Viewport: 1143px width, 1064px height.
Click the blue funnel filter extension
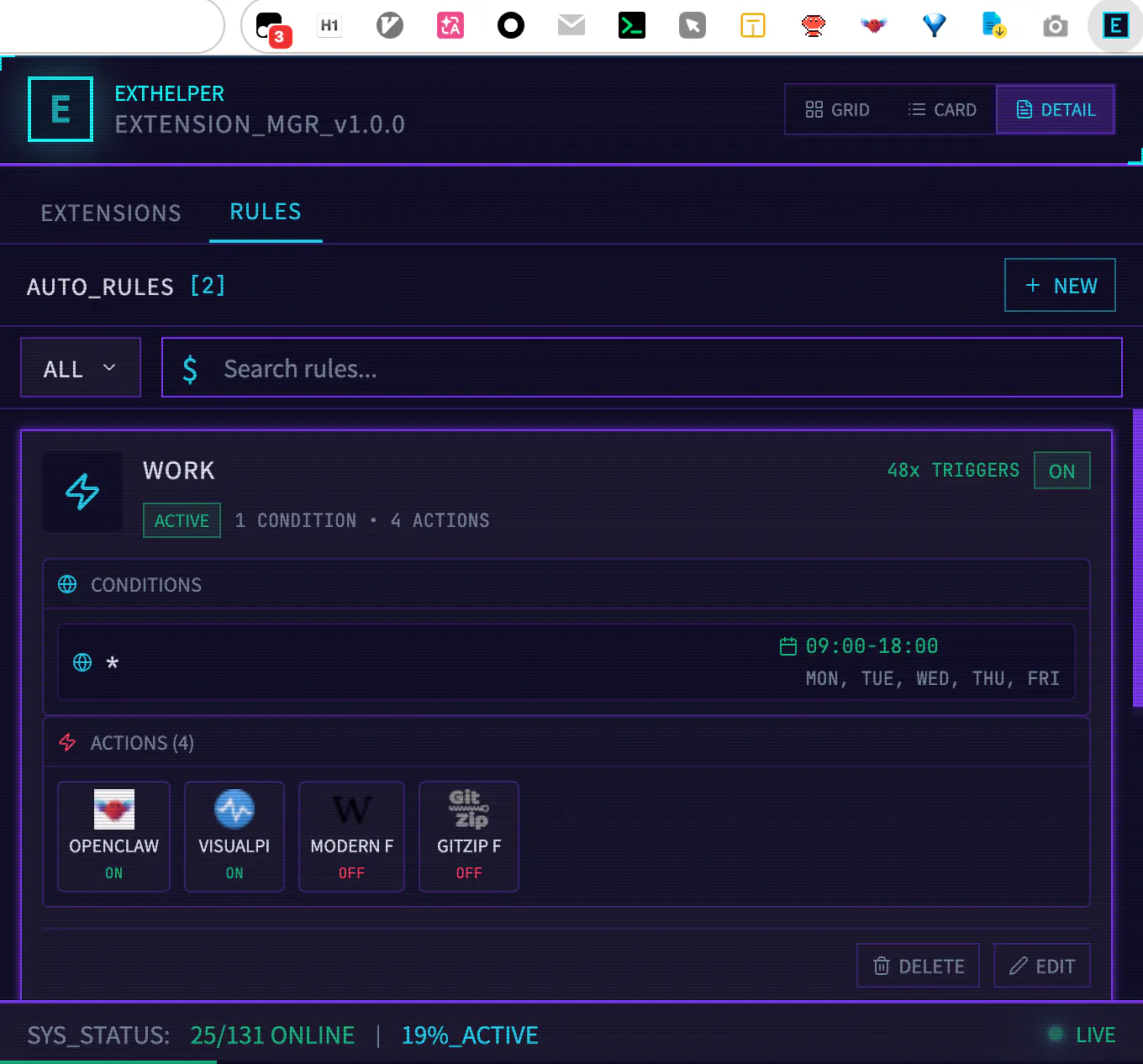pos(935,26)
